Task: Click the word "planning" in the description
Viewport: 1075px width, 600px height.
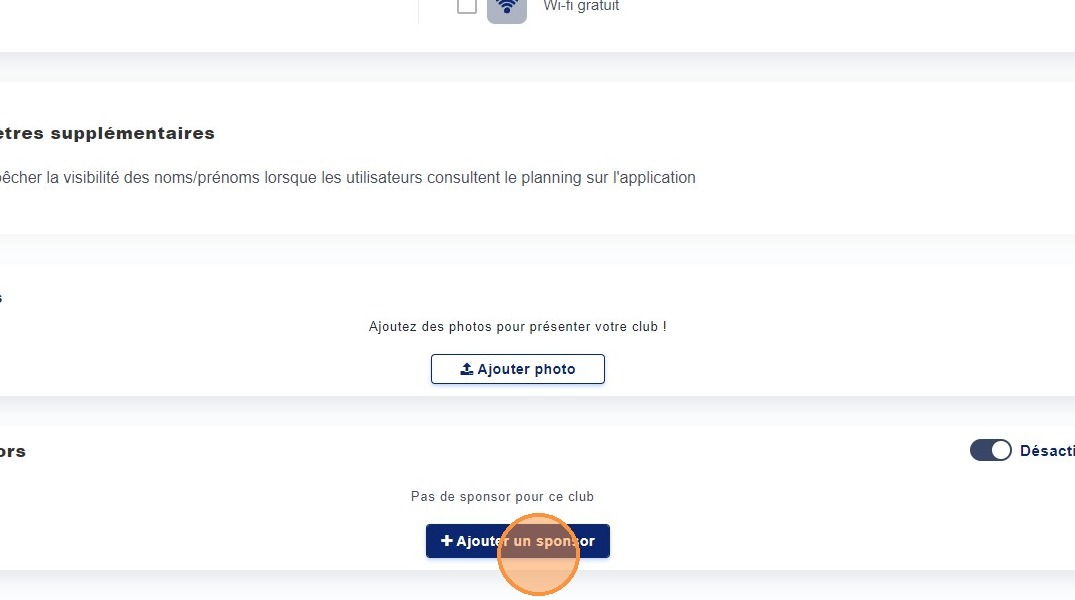Action: (553, 177)
